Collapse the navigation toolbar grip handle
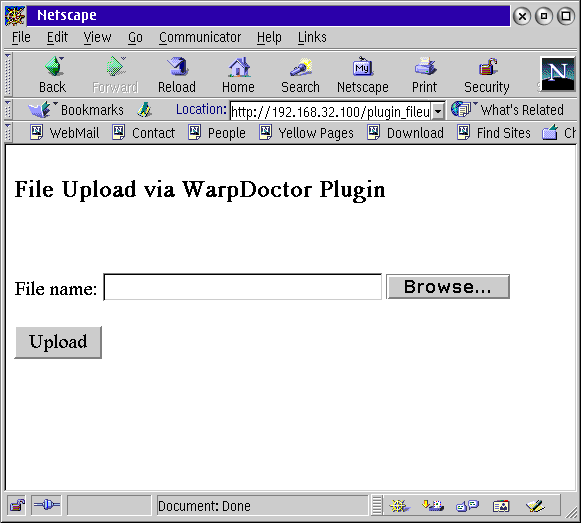 pos(7,75)
